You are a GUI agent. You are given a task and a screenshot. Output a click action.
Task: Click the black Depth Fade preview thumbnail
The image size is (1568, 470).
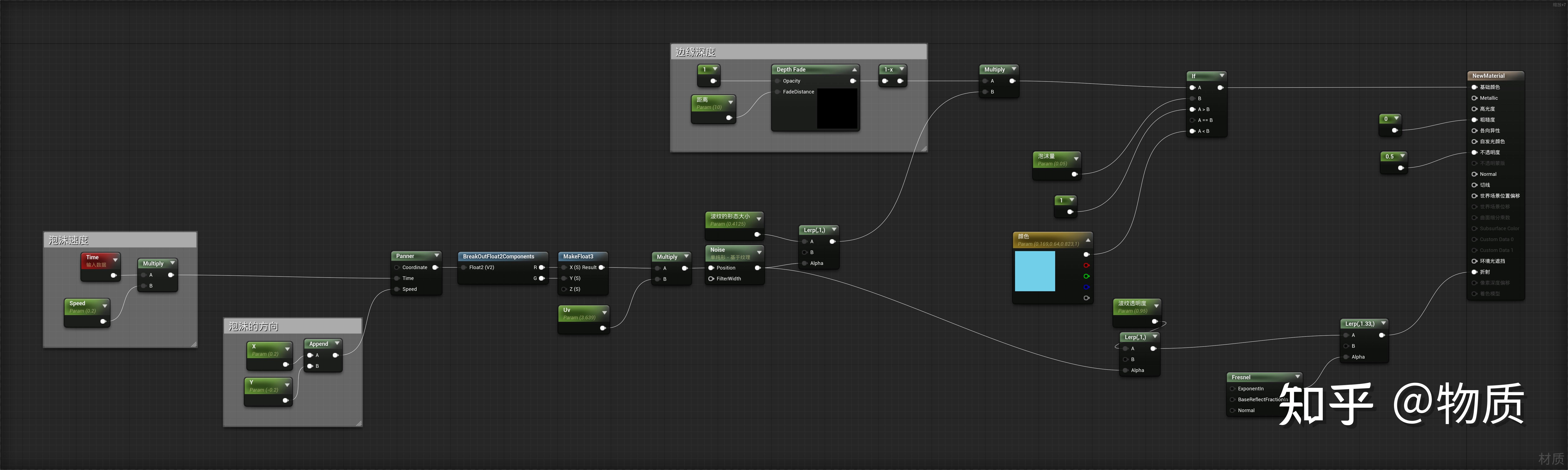(x=837, y=109)
